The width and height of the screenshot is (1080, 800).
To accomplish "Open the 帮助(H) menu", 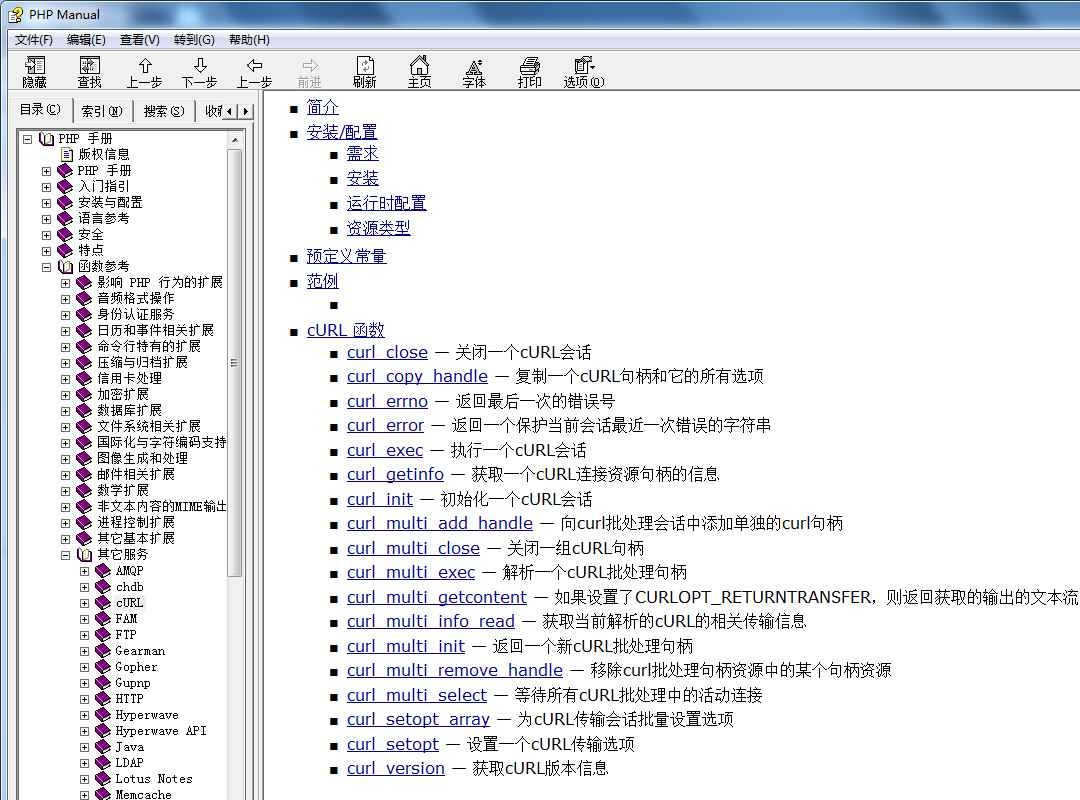I will pos(249,40).
